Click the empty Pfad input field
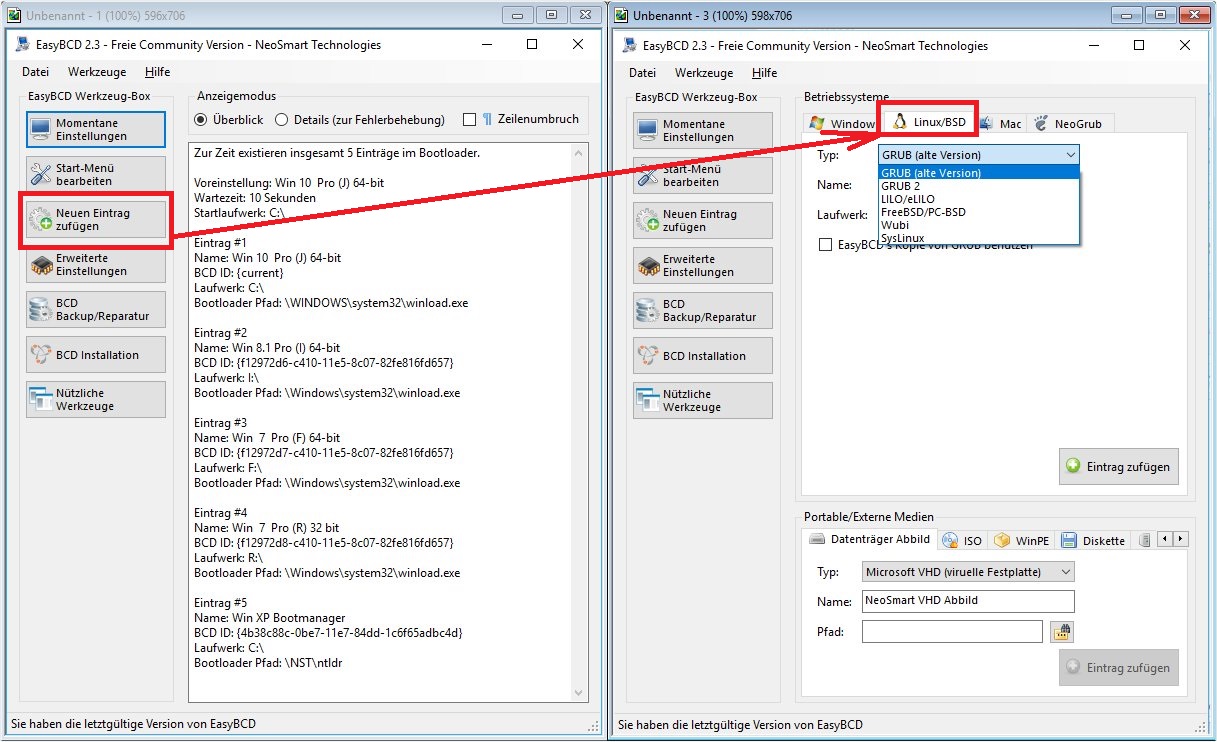 tap(952, 631)
